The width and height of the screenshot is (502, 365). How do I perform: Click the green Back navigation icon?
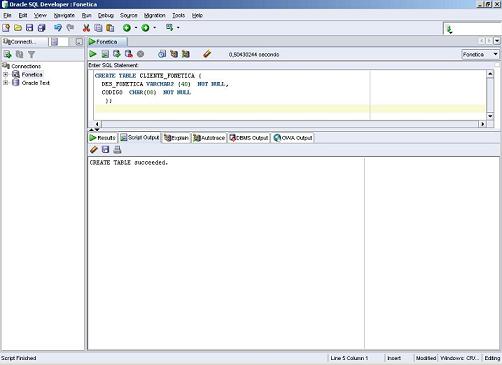[127, 28]
